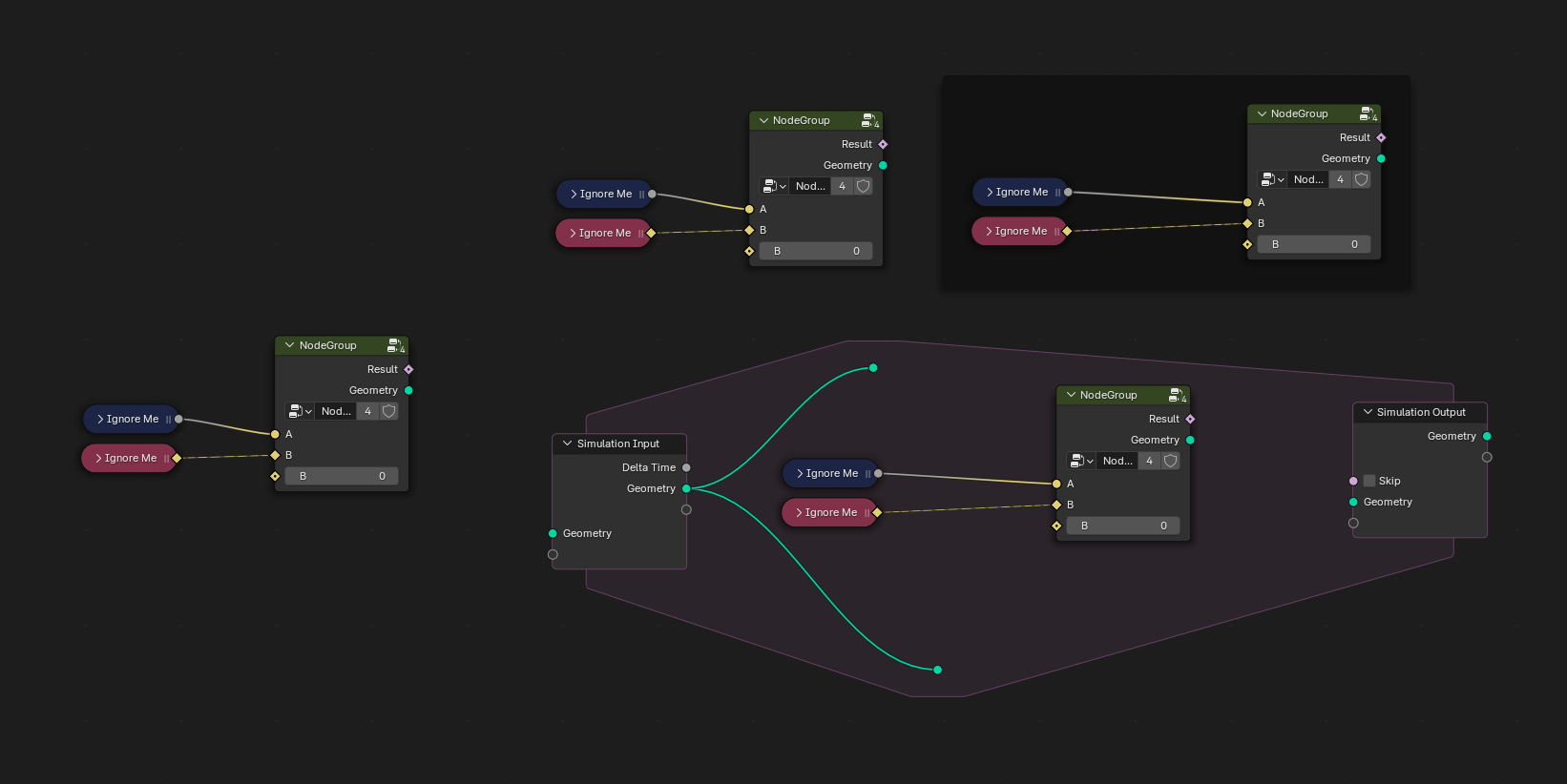This screenshot has width=1567, height=784.
Task: Collapse the leftmost NodeGroup node header
Action: tap(290, 345)
